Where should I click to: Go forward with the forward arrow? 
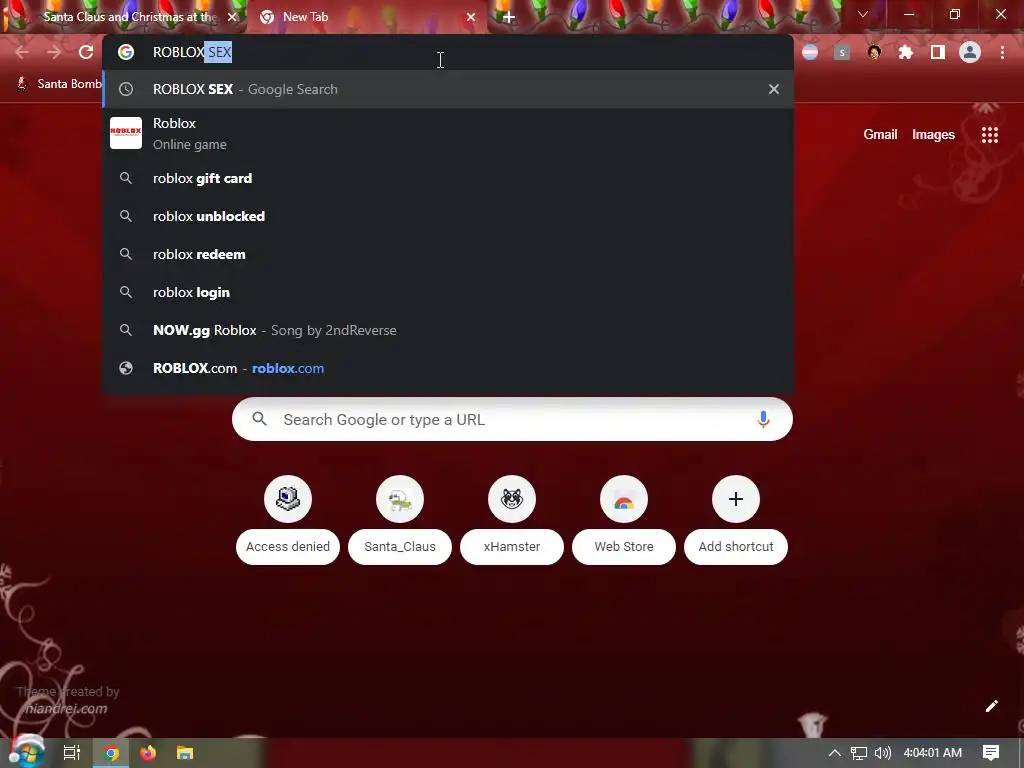click(x=54, y=52)
